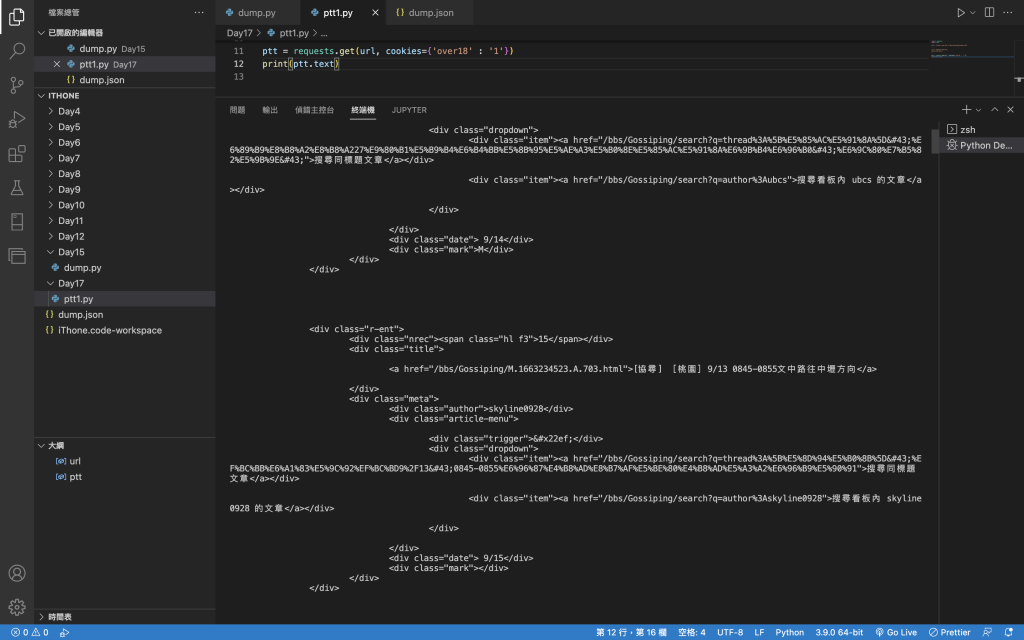Change file encoding UTF-8
Viewport: 1024px width, 640px height.
[729, 632]
